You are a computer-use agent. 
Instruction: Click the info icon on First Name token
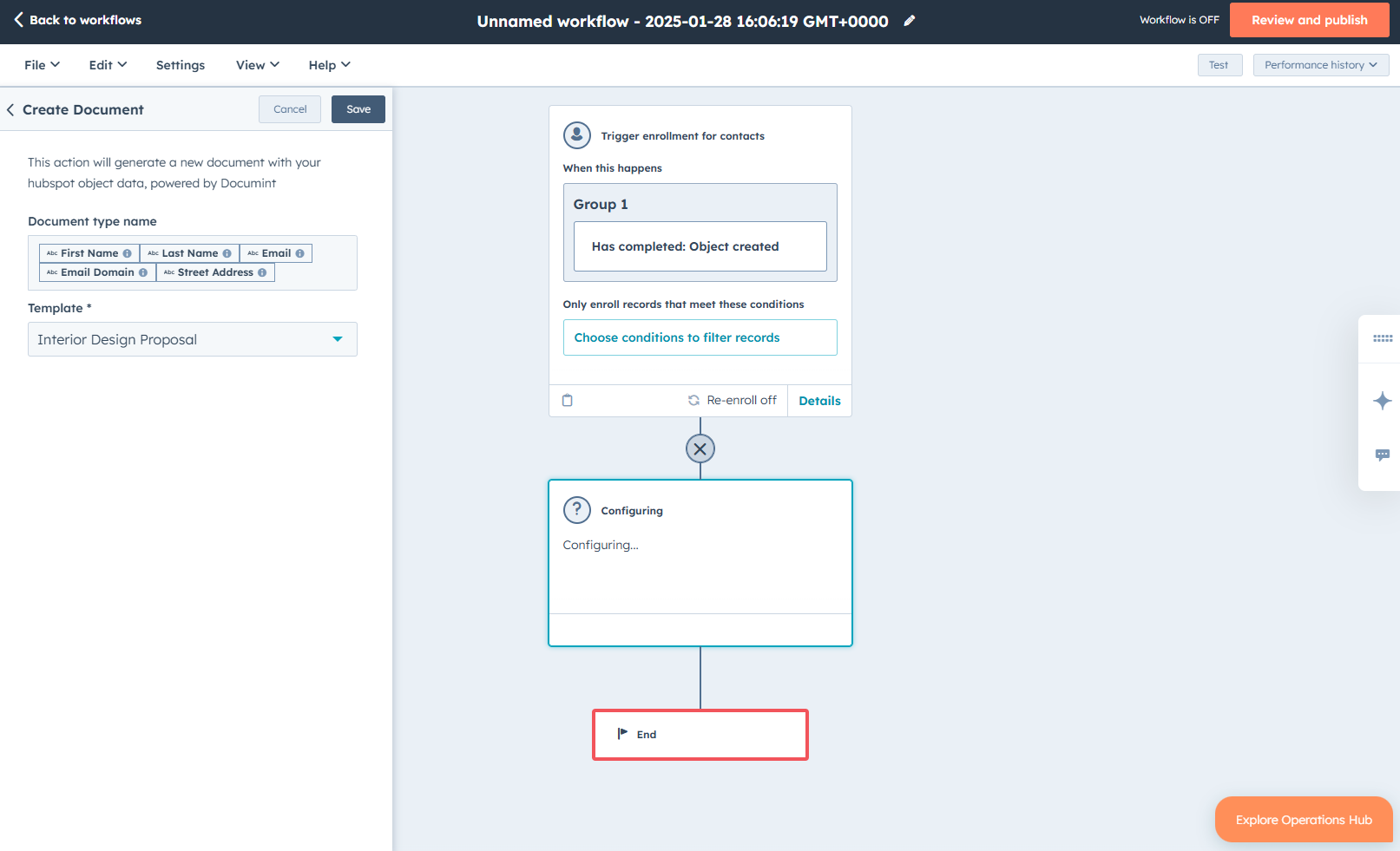click(x=128, y=253)
